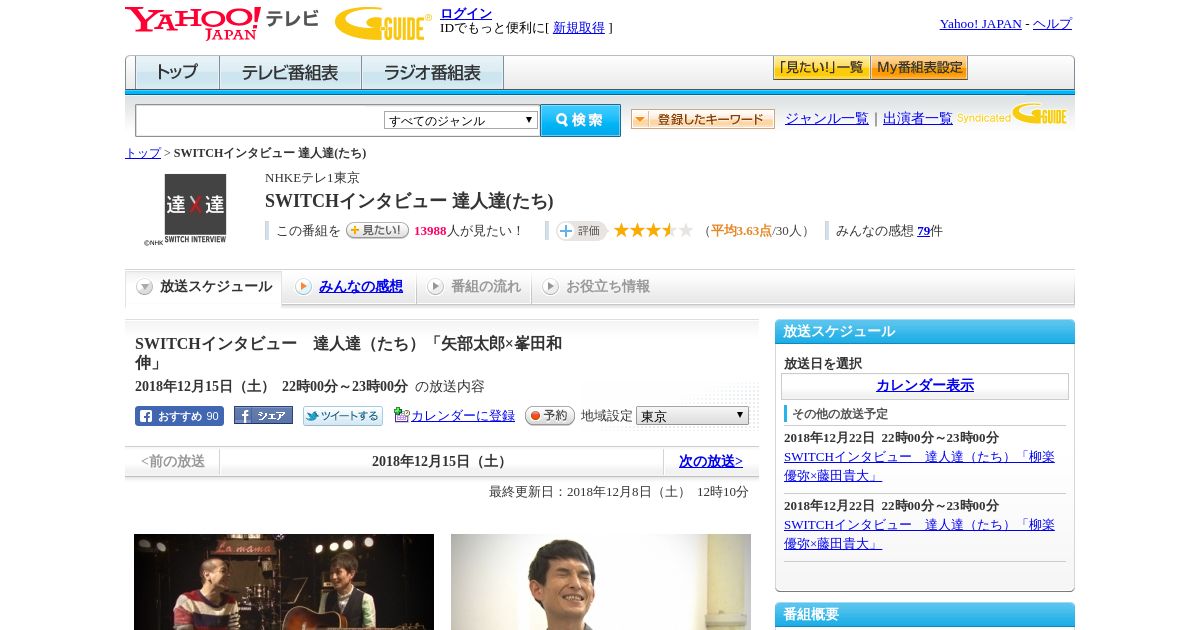The image size is (1200, 630).
Task: Click the calendar icon beside カレンダーに登録
Action: click(x=401, y=415)
